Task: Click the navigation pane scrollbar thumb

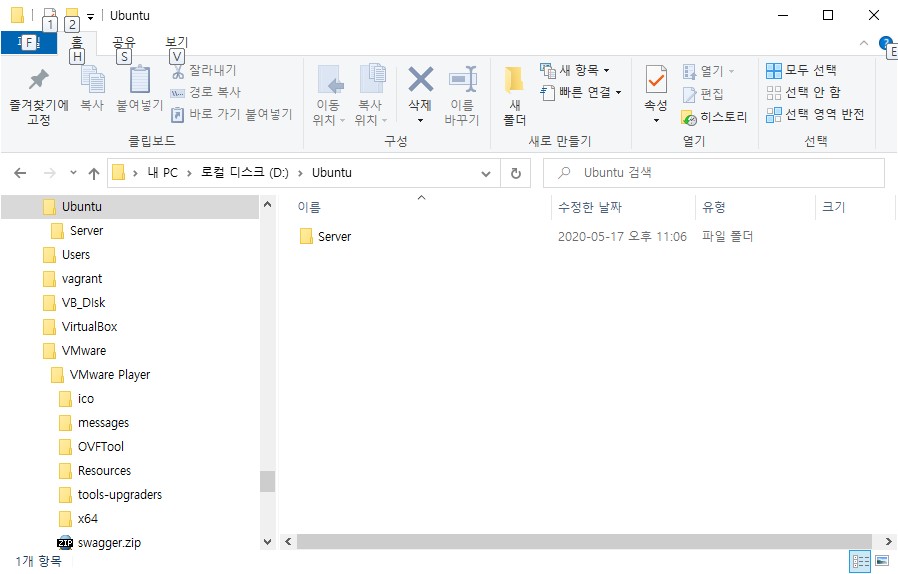Action: (x=267, y=481)
